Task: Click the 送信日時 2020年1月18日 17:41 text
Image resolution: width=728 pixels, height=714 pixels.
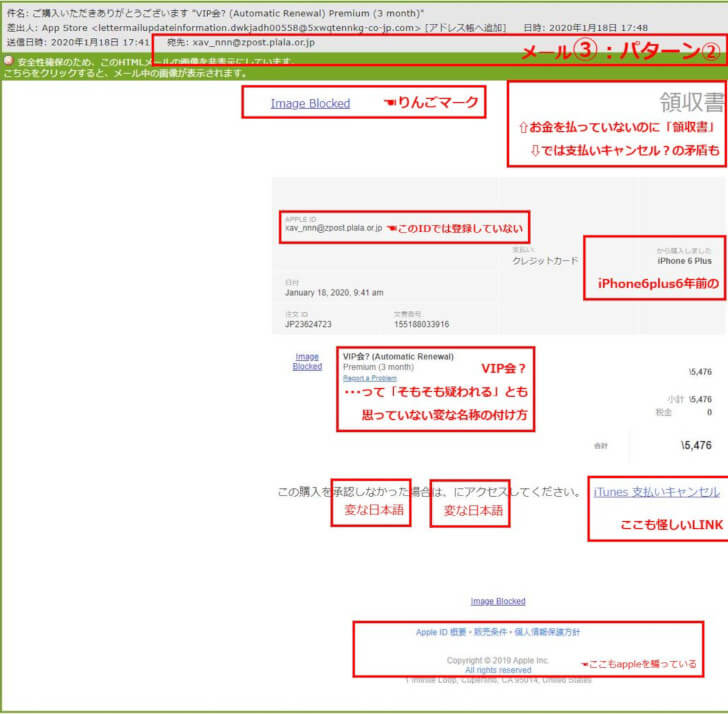Action: [78, 42]
